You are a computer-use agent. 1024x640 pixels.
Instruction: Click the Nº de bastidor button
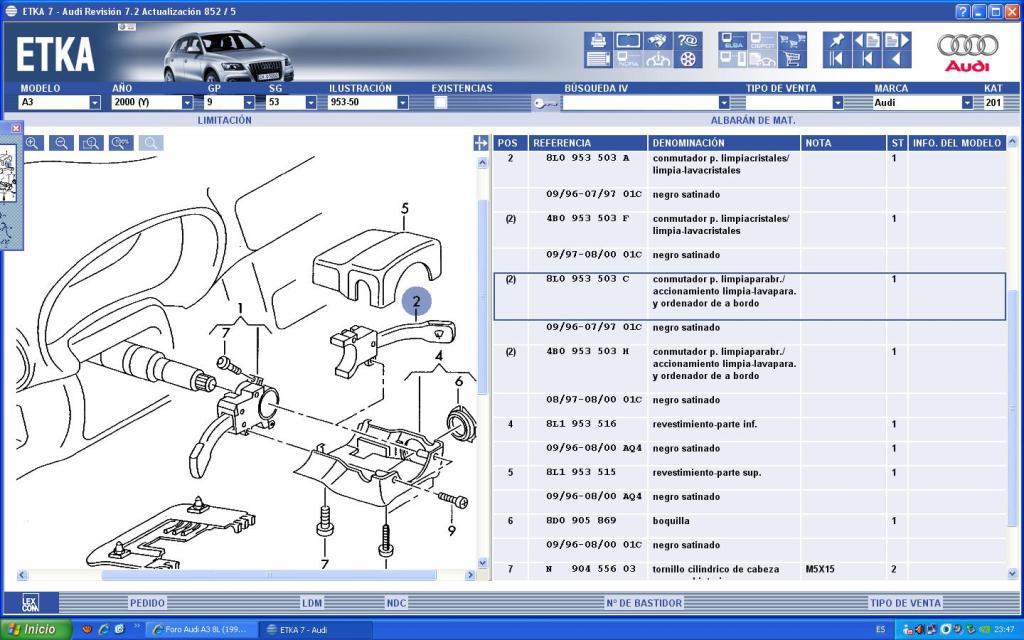644,603
